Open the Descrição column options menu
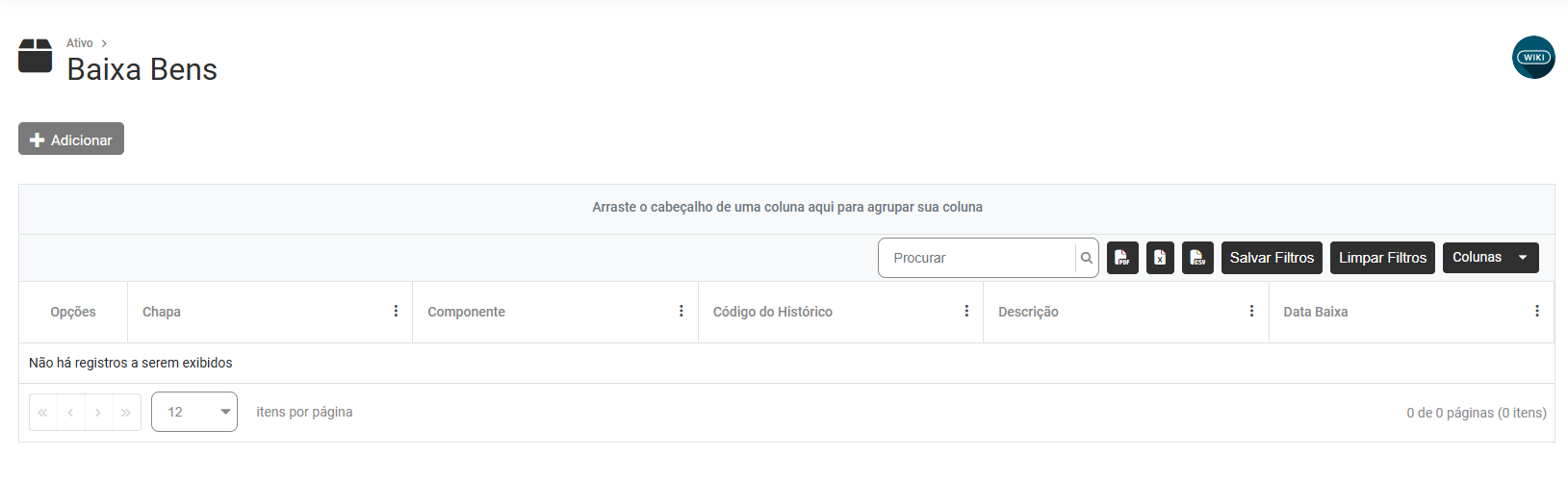 1251,311
